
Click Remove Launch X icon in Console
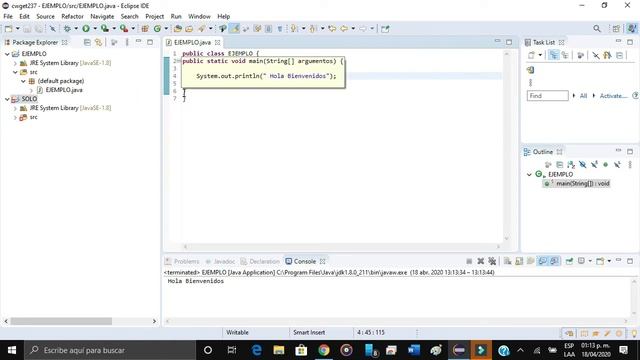481,261
